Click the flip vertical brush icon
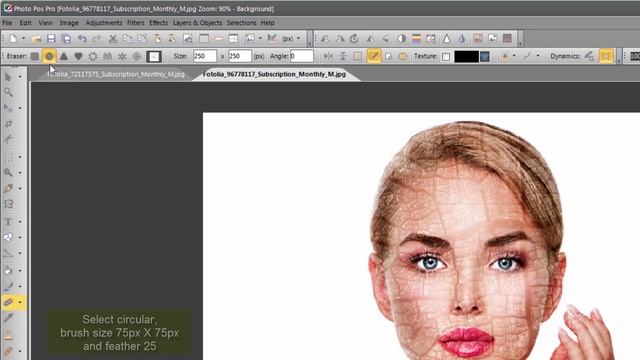This screenshot has height=360, width=640. point(343,56)
